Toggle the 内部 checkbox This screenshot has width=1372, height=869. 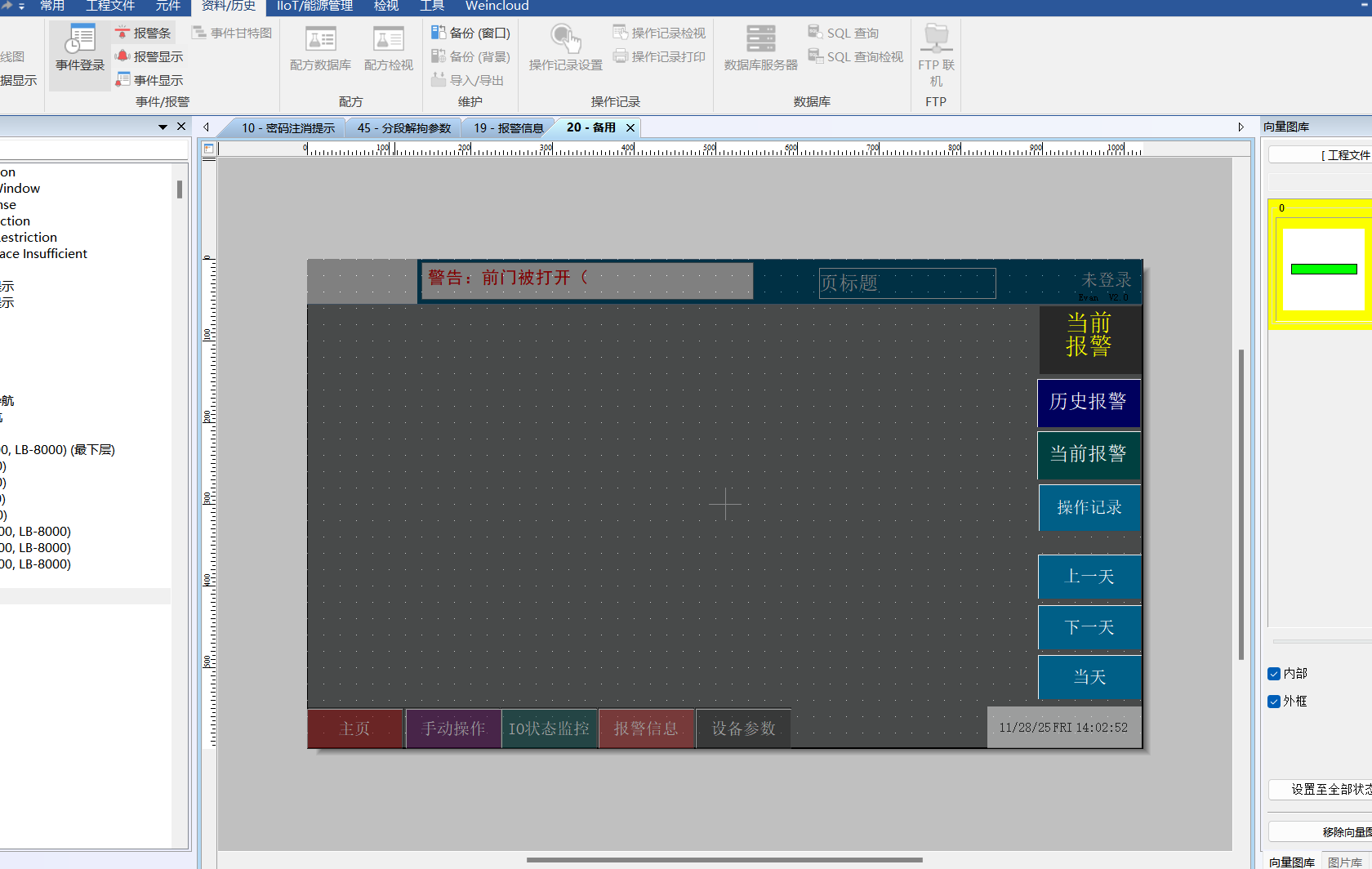tap(1274, 674)
